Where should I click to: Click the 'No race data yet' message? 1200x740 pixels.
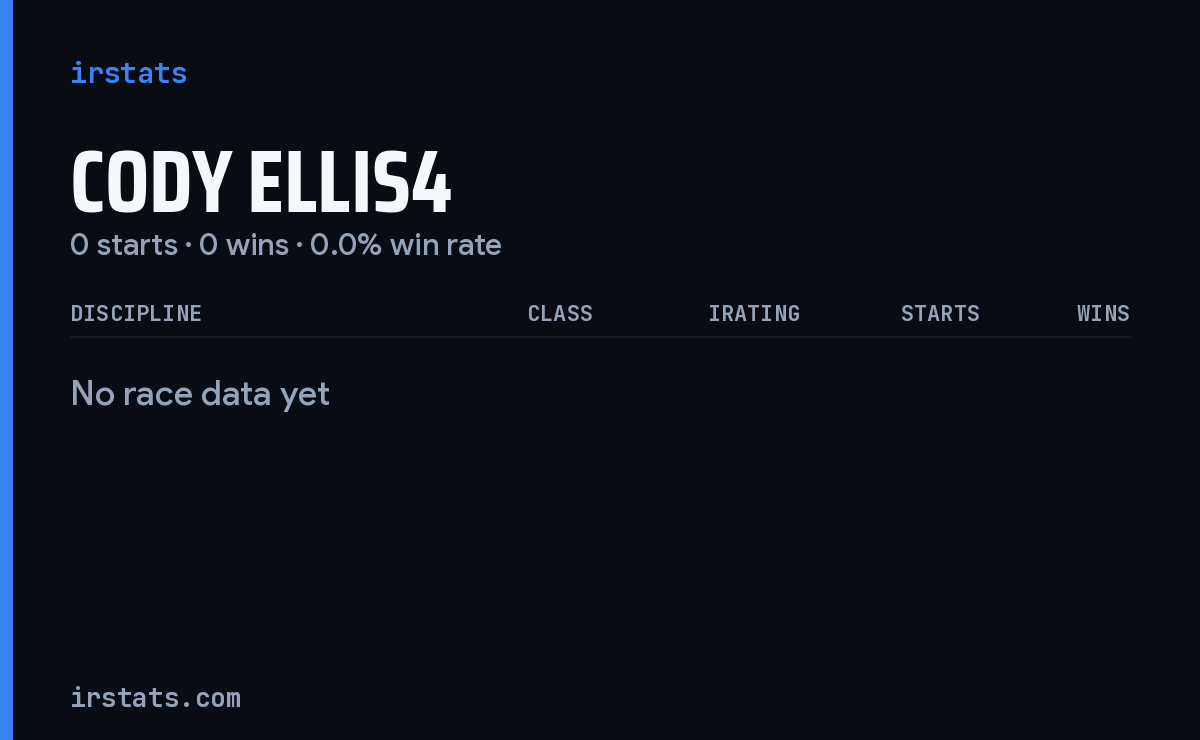click(200, 394)
